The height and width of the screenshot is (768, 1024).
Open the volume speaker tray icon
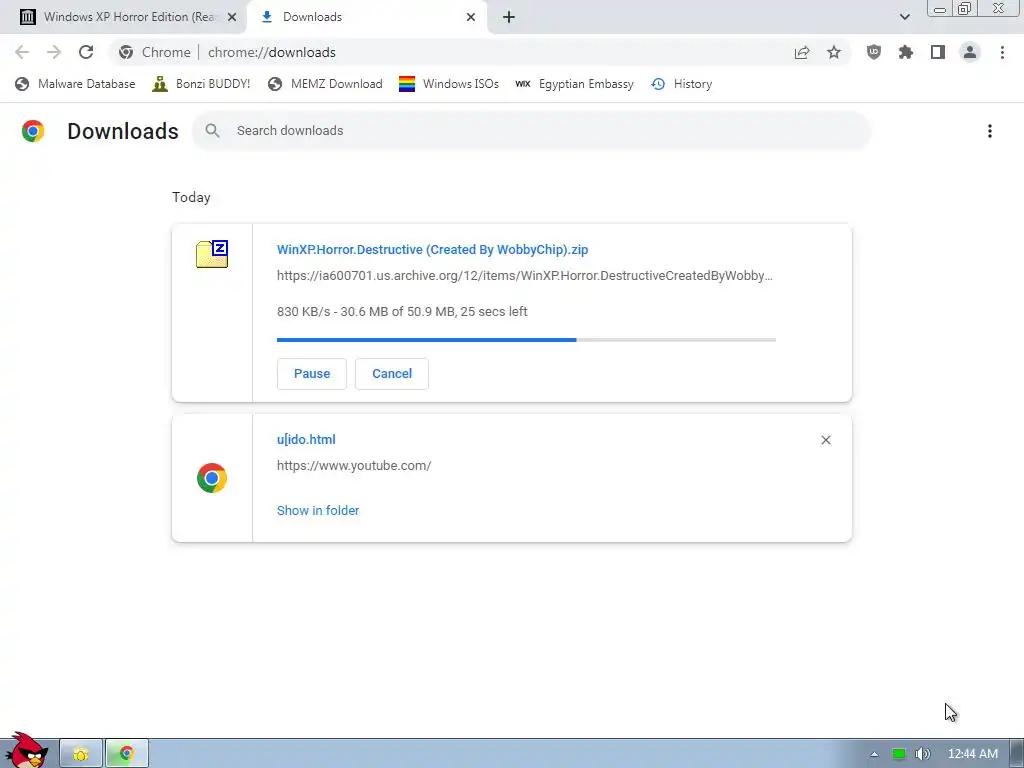(x=922, y=754)
